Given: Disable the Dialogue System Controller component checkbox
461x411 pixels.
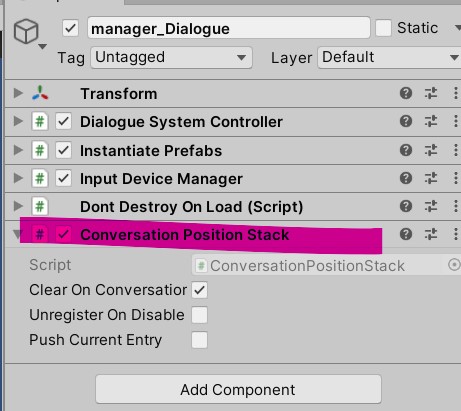Looking at the screenshot, I should 63,121.
